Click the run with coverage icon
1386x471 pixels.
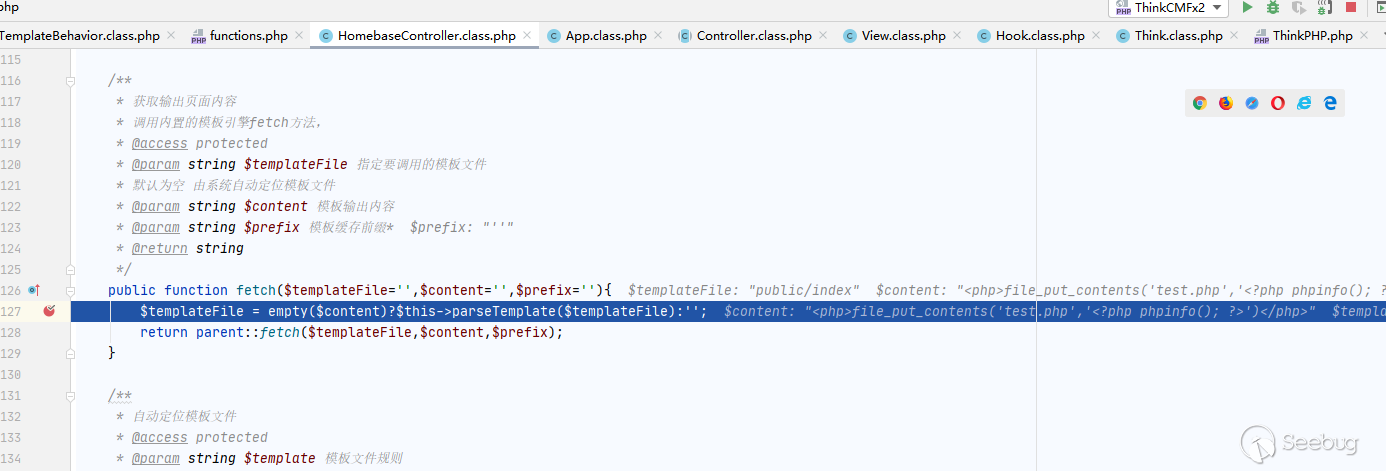[1299, 8]
